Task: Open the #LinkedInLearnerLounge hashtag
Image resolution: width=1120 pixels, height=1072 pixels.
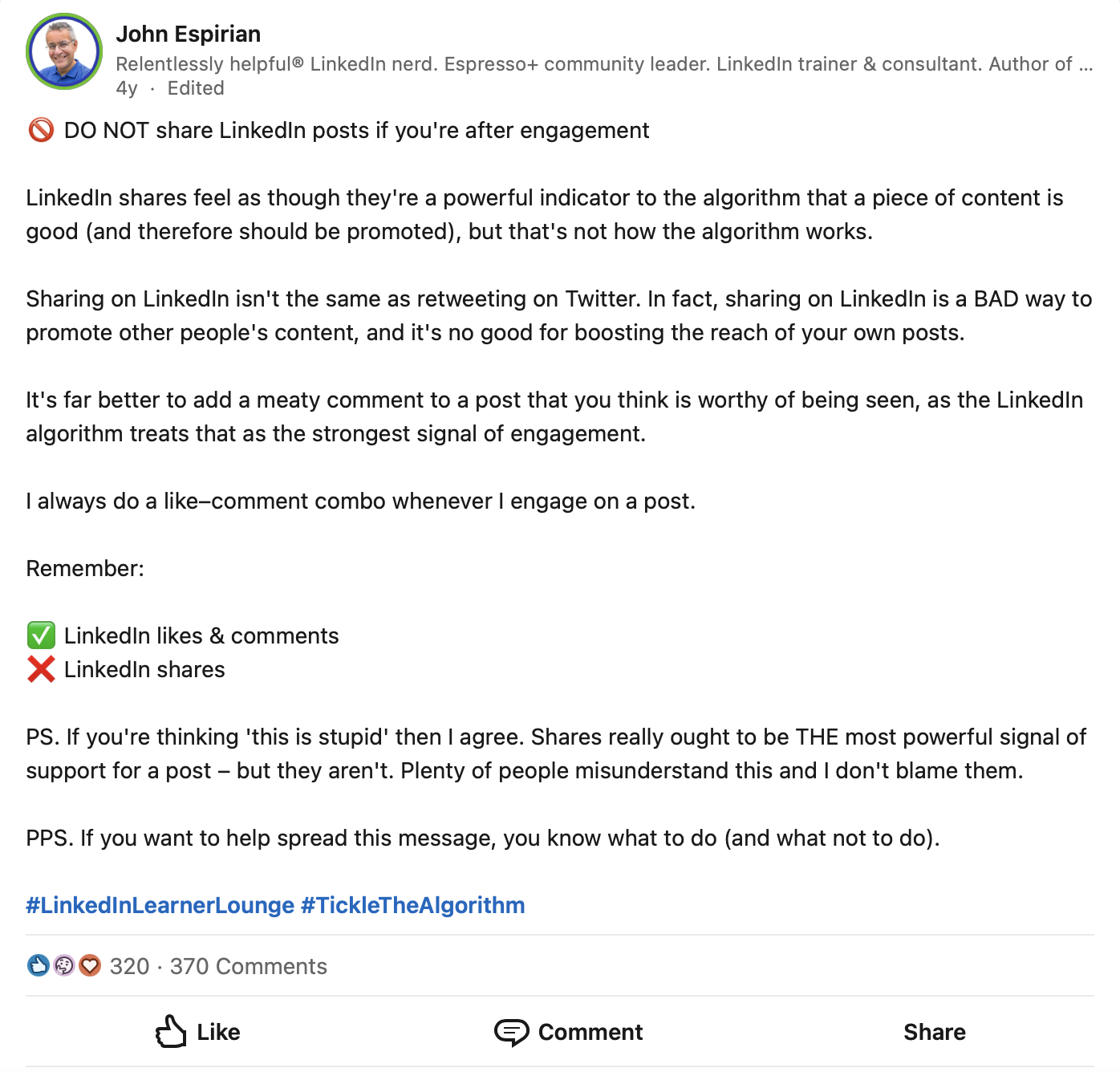Action: [158, 904]
